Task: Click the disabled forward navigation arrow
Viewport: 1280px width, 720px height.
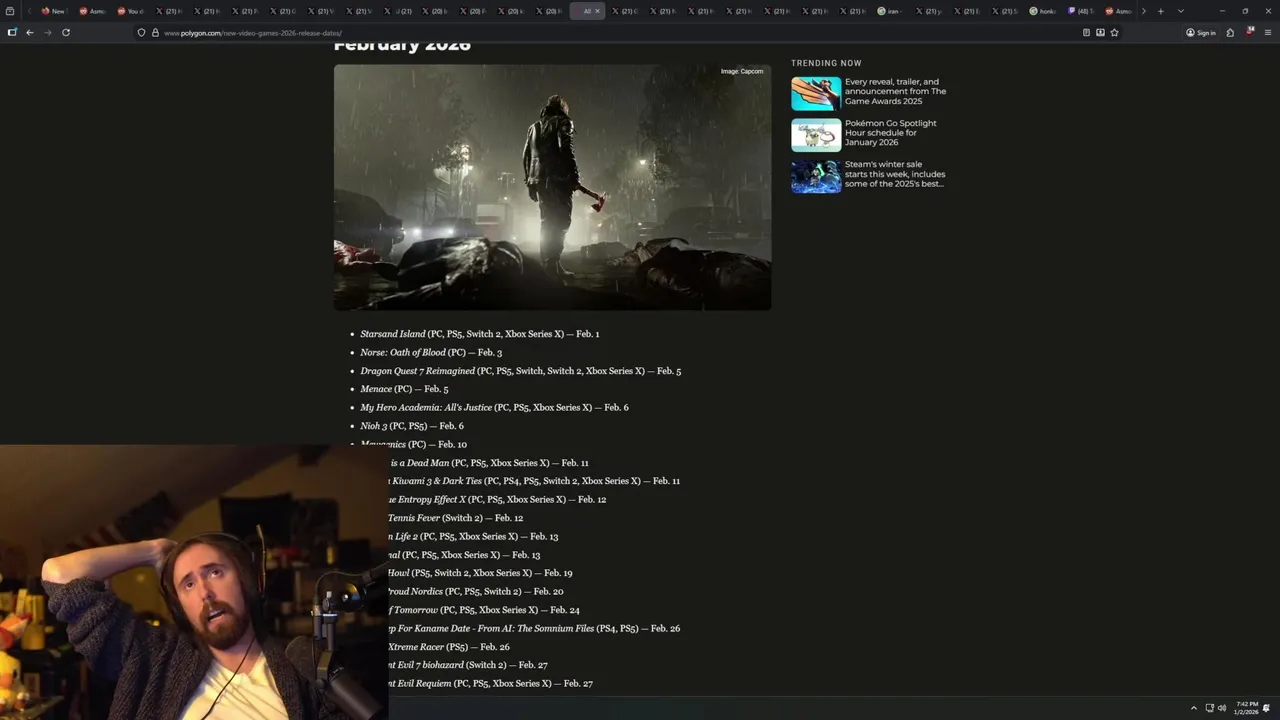Action: click(x=47, y=32)
